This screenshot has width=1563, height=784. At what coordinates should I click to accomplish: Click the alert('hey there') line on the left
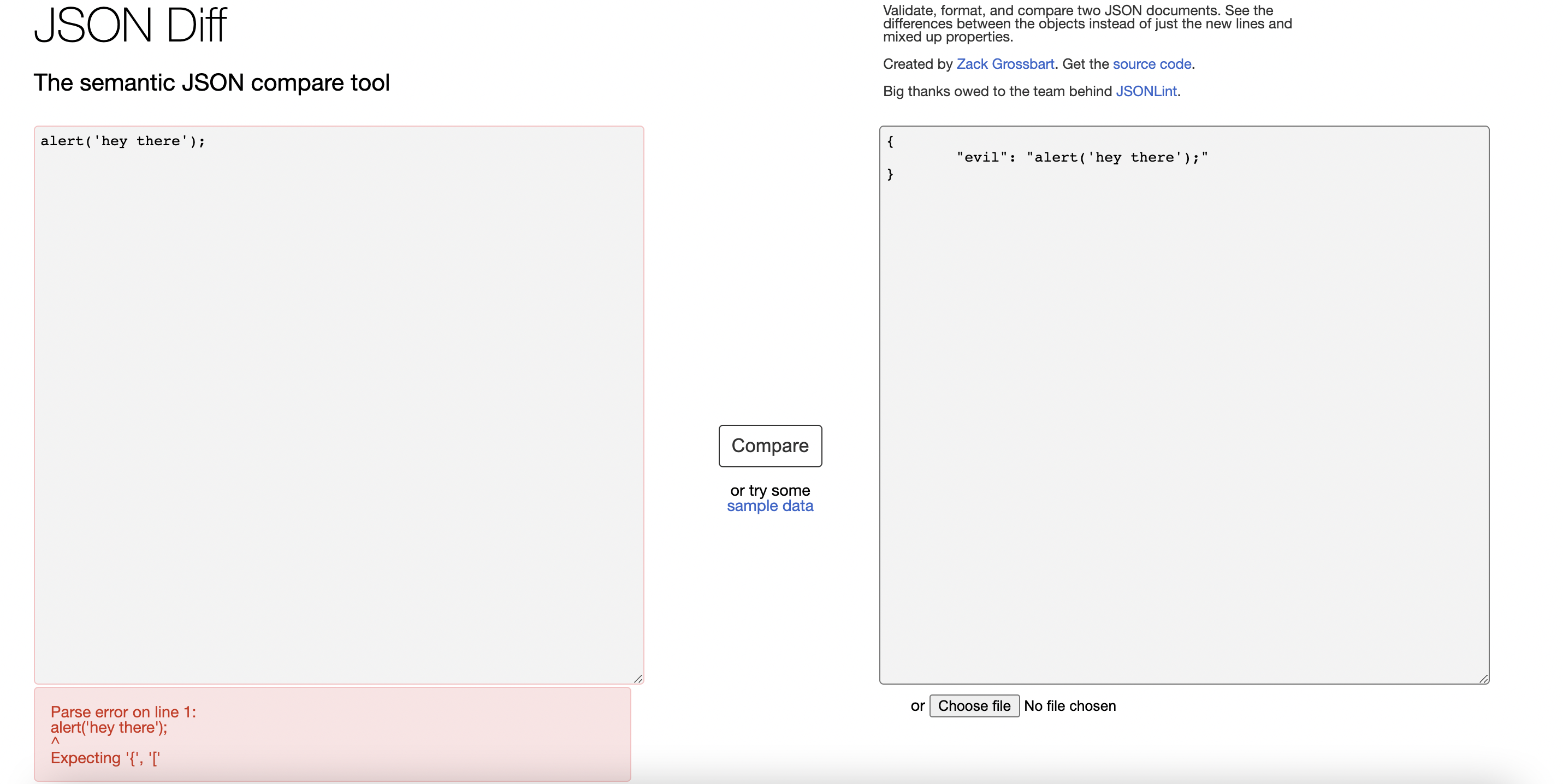pyautogui.click(x=122, y=141)
